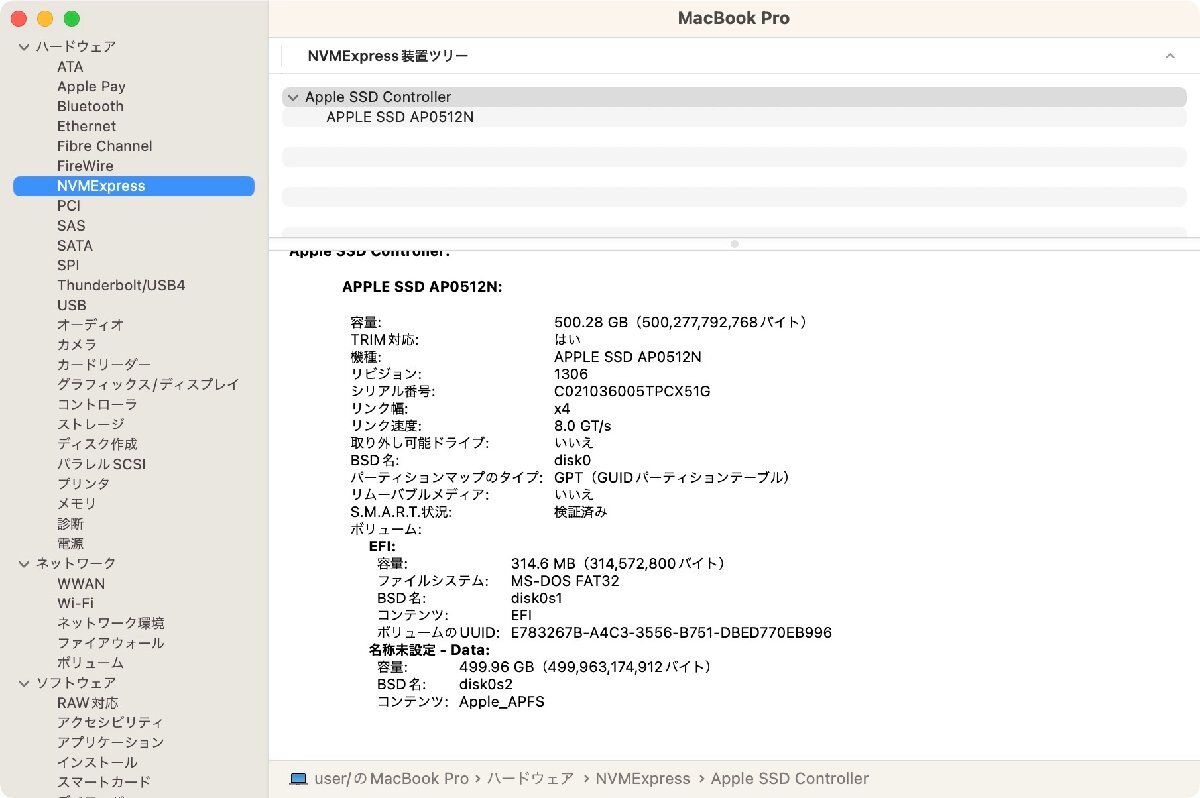Viewport: 1200px width, 798px height.
Task: Collapse the ハードウェア sidebar section
Action: [24, 47]
